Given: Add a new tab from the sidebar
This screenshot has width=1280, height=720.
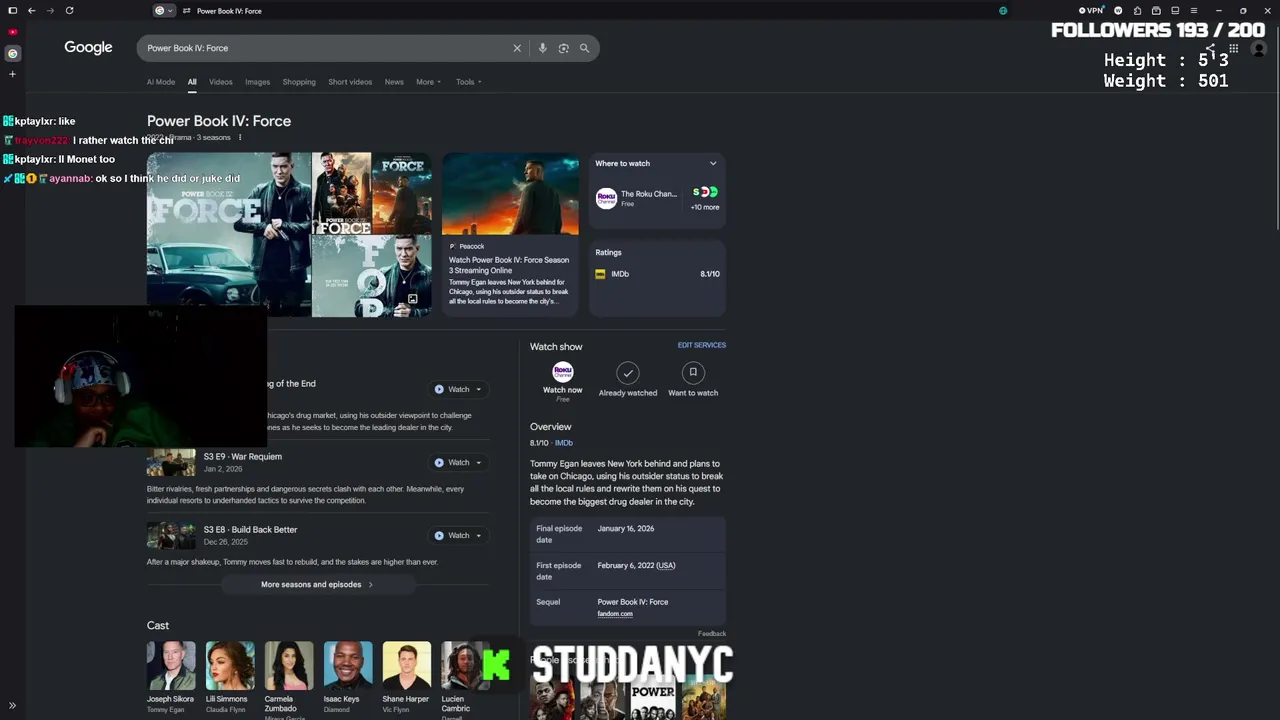Looking at the screenshot, I should tap(12, 74).
